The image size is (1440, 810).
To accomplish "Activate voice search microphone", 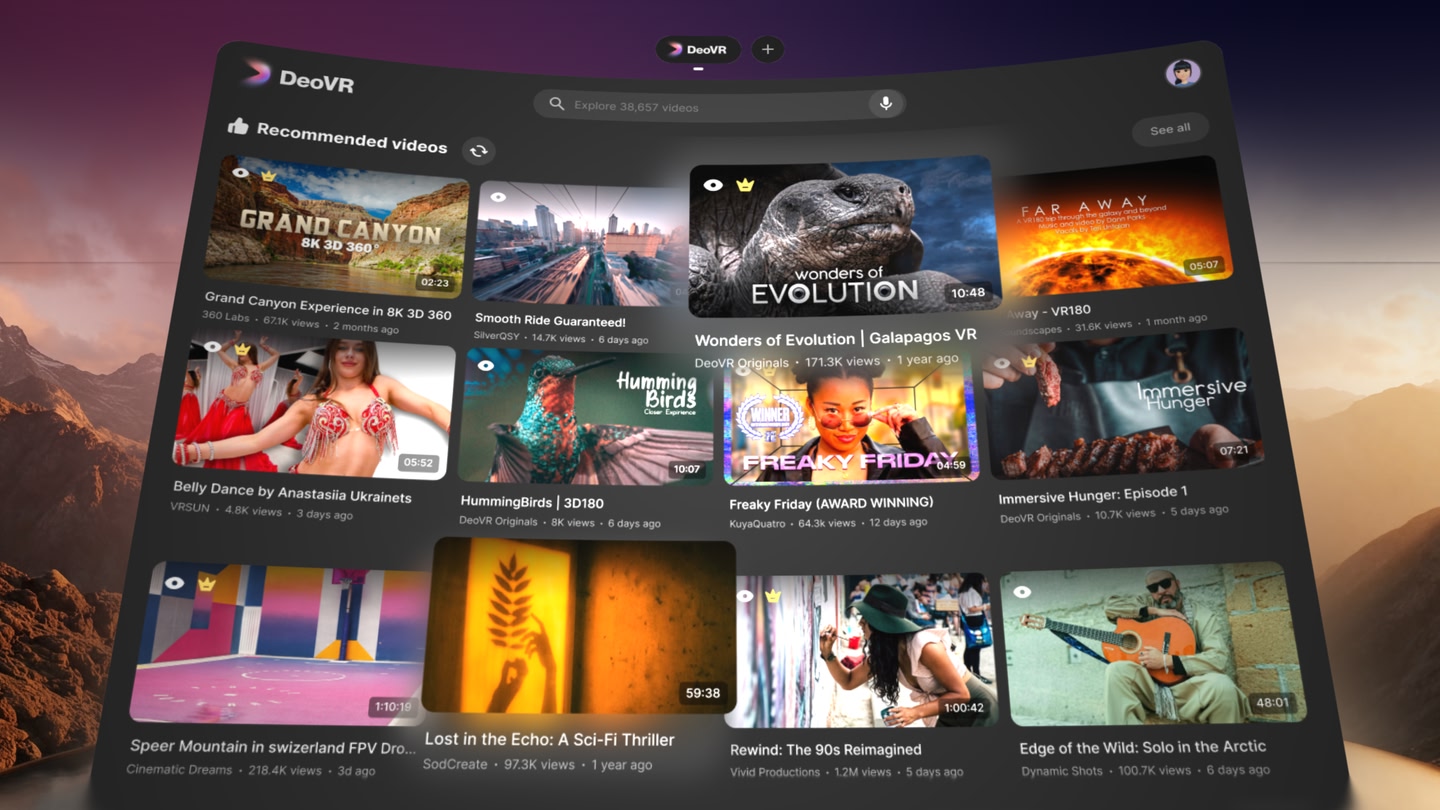I will (x=885, y=104).
